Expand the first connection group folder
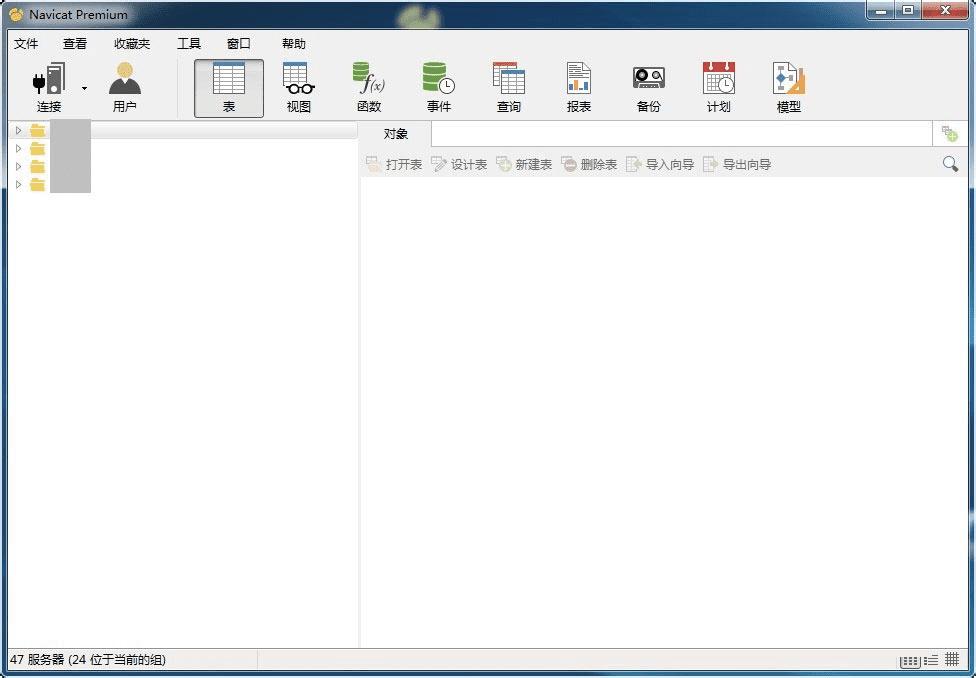 pos(19,131)
